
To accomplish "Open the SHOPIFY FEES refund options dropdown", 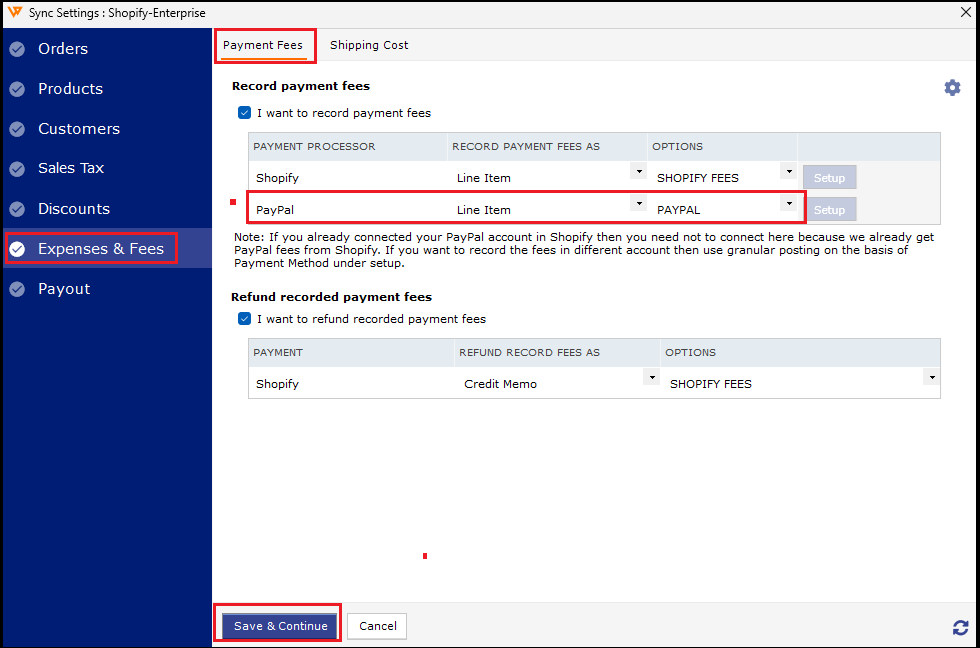I will [931, 379].
